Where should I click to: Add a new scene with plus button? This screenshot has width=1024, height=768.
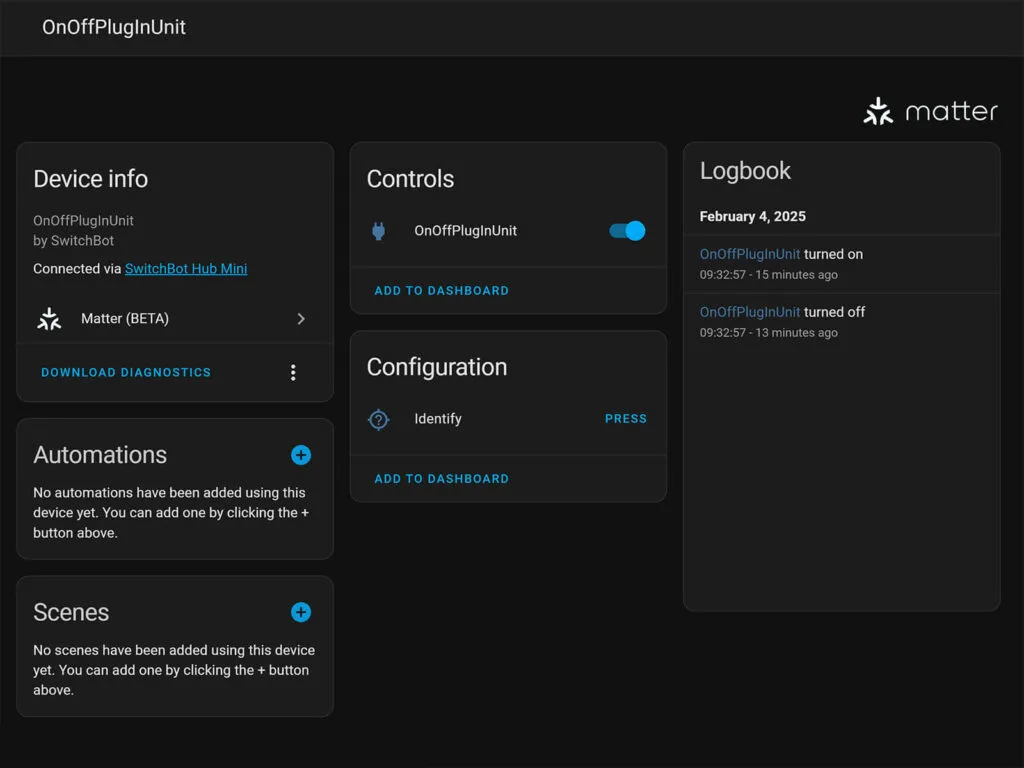point(300,613)
